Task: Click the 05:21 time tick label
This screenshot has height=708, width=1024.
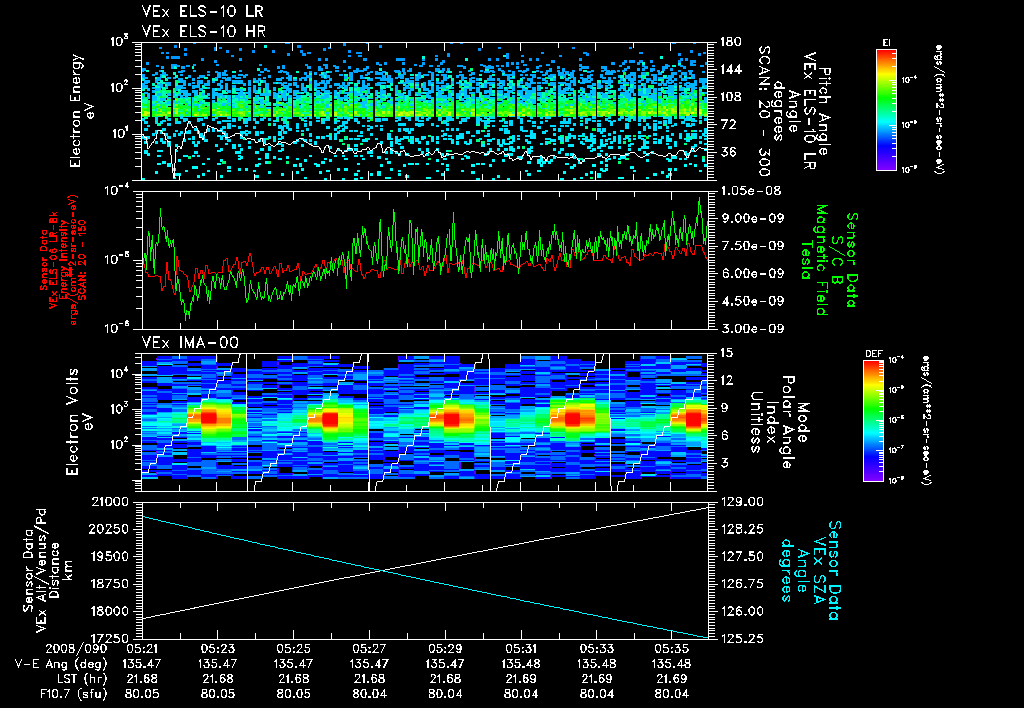Action: [x=142, y=649]
